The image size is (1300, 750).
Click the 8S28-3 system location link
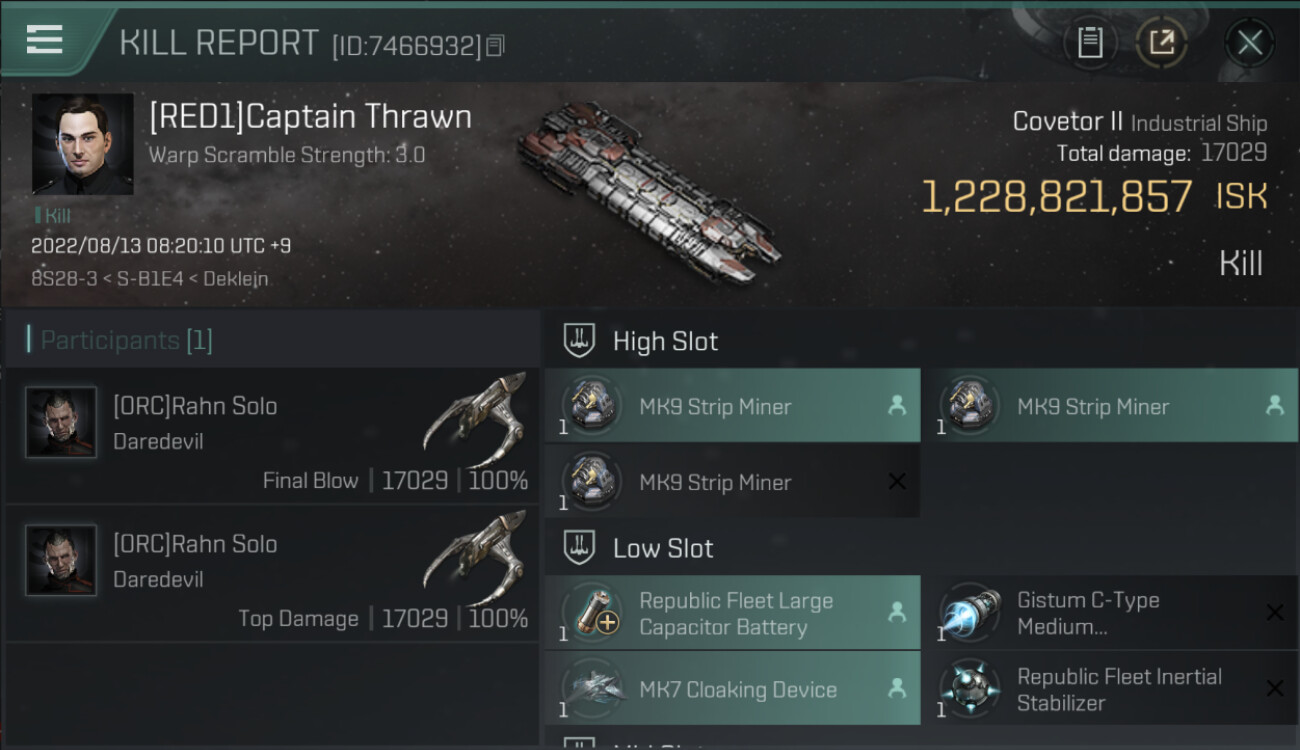click(57, 279)
